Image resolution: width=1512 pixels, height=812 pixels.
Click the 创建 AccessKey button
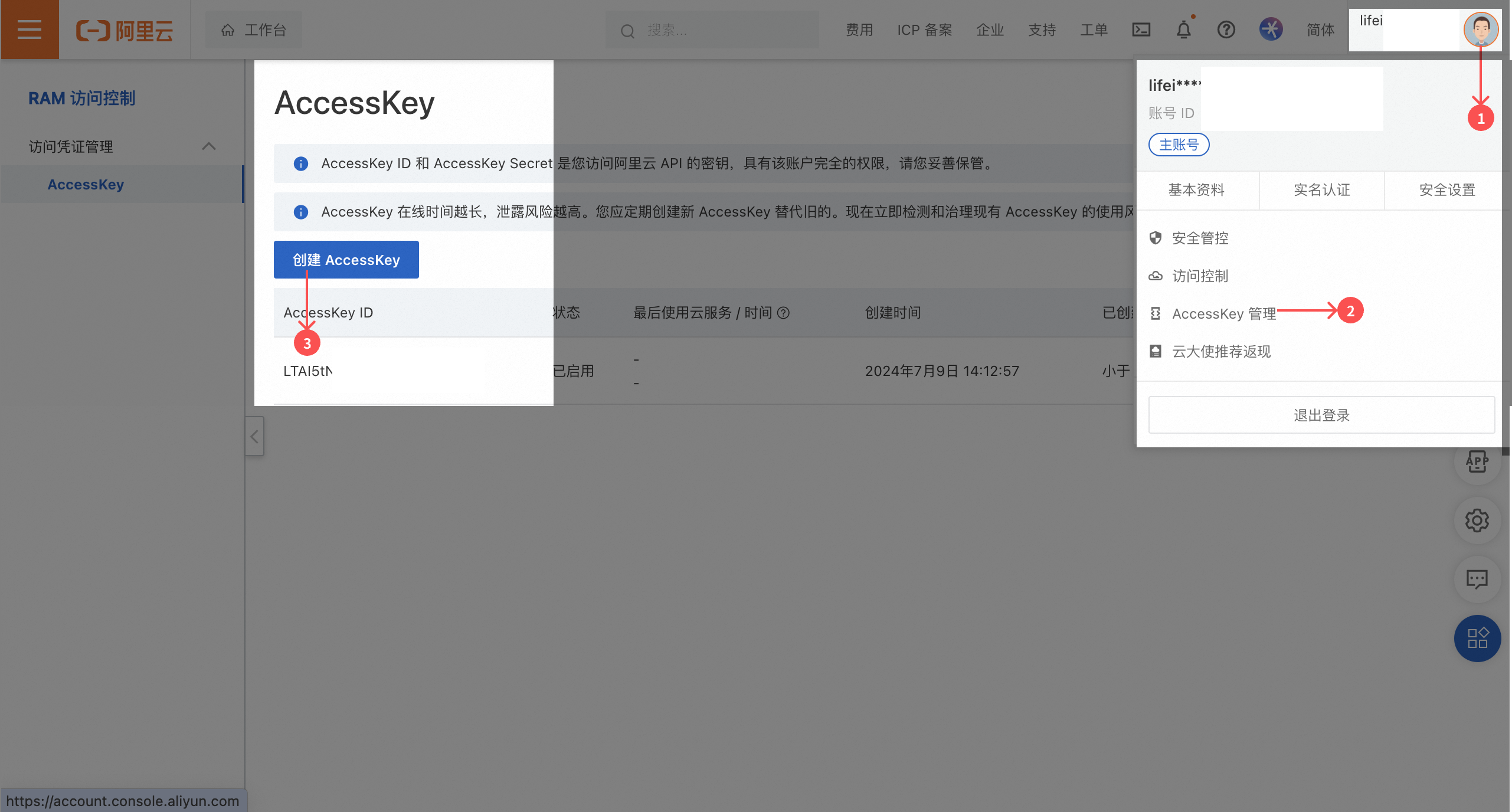(346, 260)
